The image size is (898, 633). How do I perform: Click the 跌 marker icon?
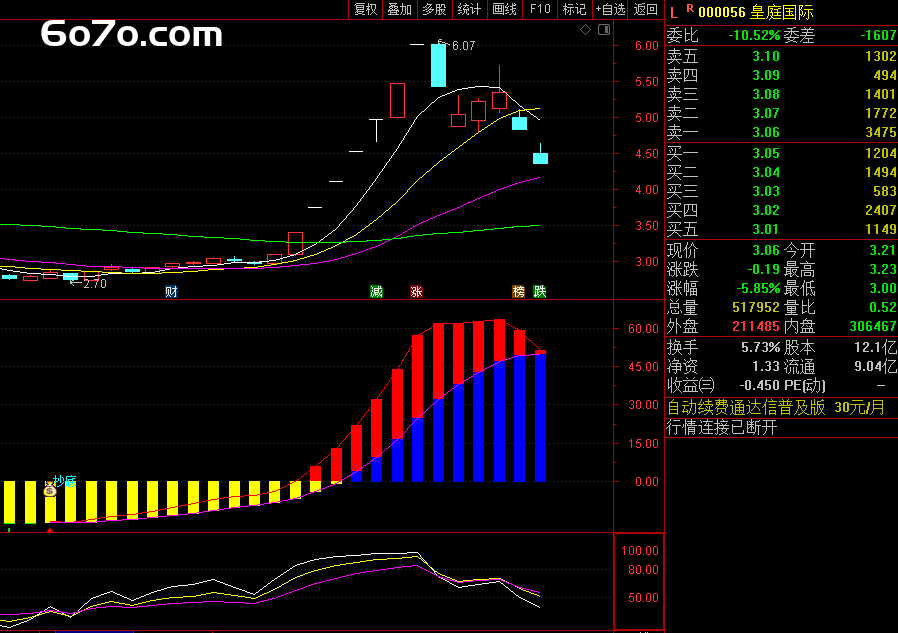click(539, 292)
